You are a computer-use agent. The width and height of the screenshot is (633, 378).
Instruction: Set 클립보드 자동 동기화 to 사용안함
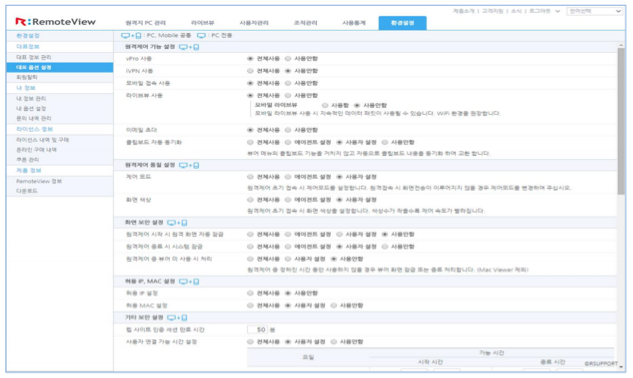(385, 143)
